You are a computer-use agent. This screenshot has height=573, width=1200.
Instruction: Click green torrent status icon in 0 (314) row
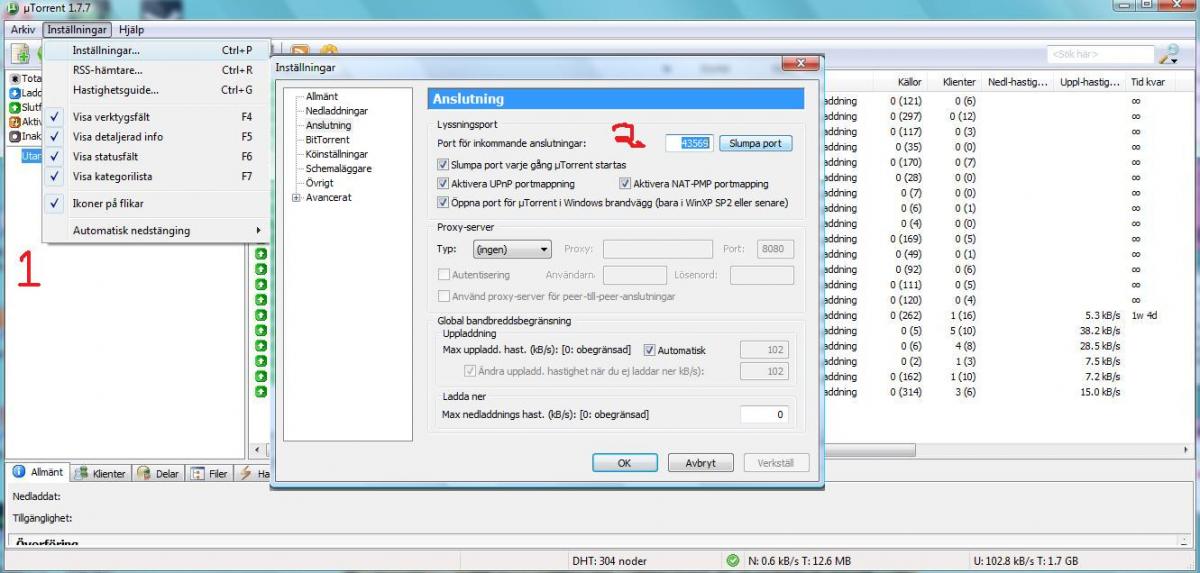point(261,392)
